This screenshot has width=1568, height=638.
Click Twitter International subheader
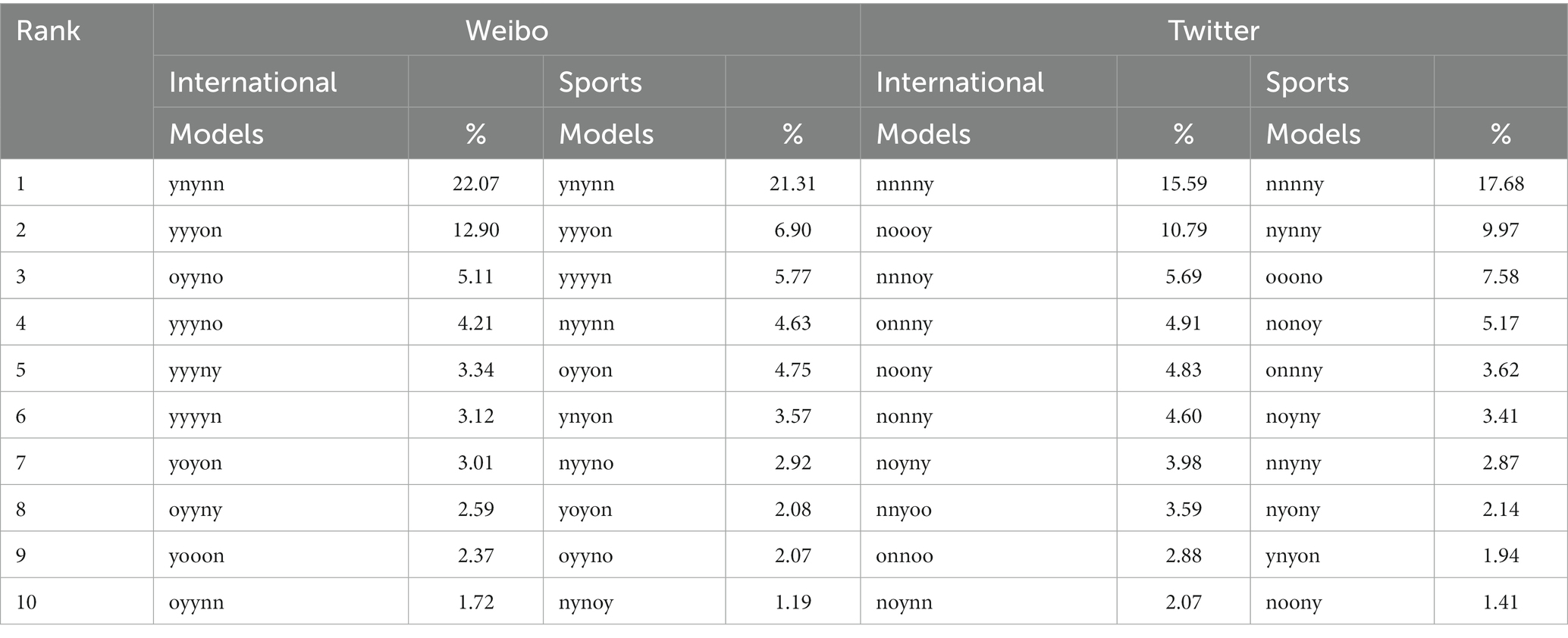[988, 81]
